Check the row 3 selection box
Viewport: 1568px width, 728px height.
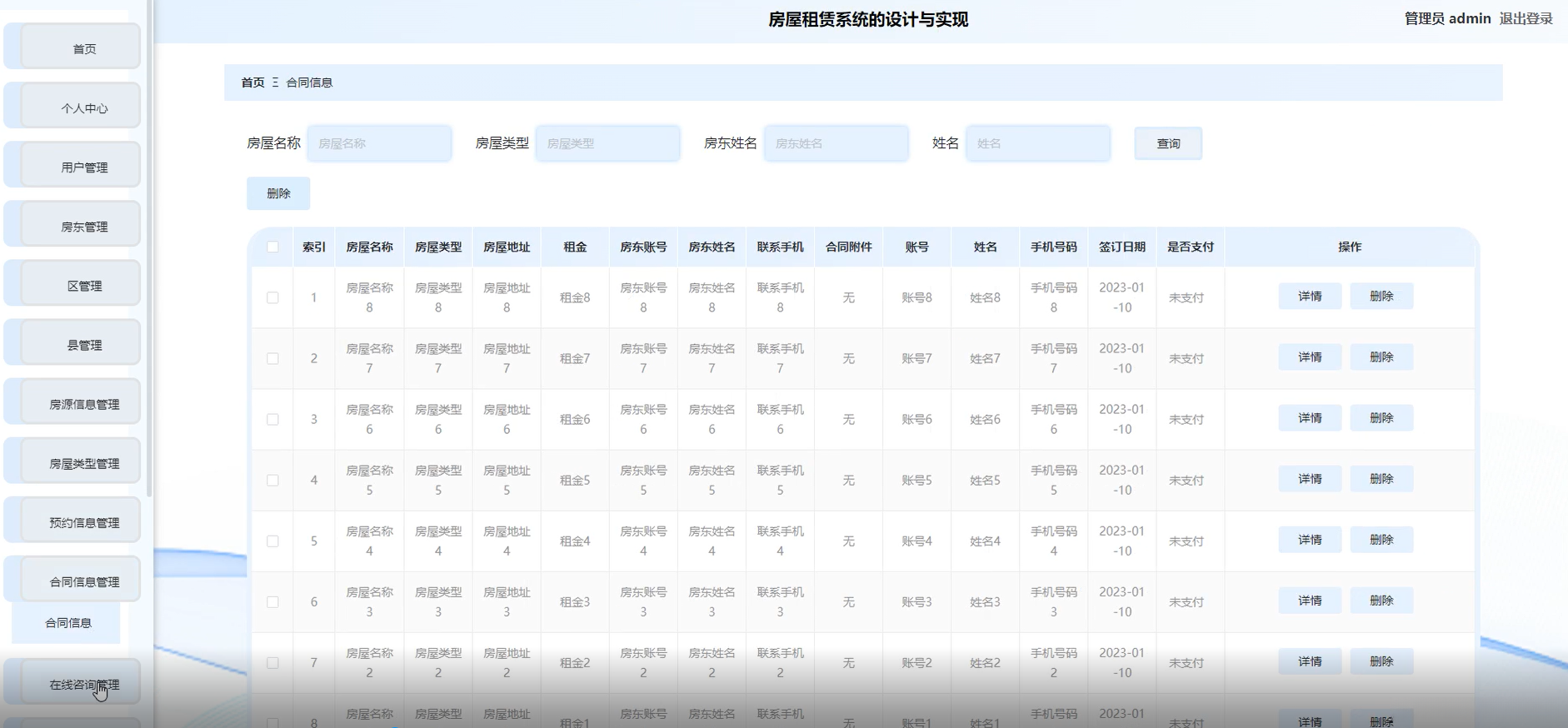click(272, 419)
